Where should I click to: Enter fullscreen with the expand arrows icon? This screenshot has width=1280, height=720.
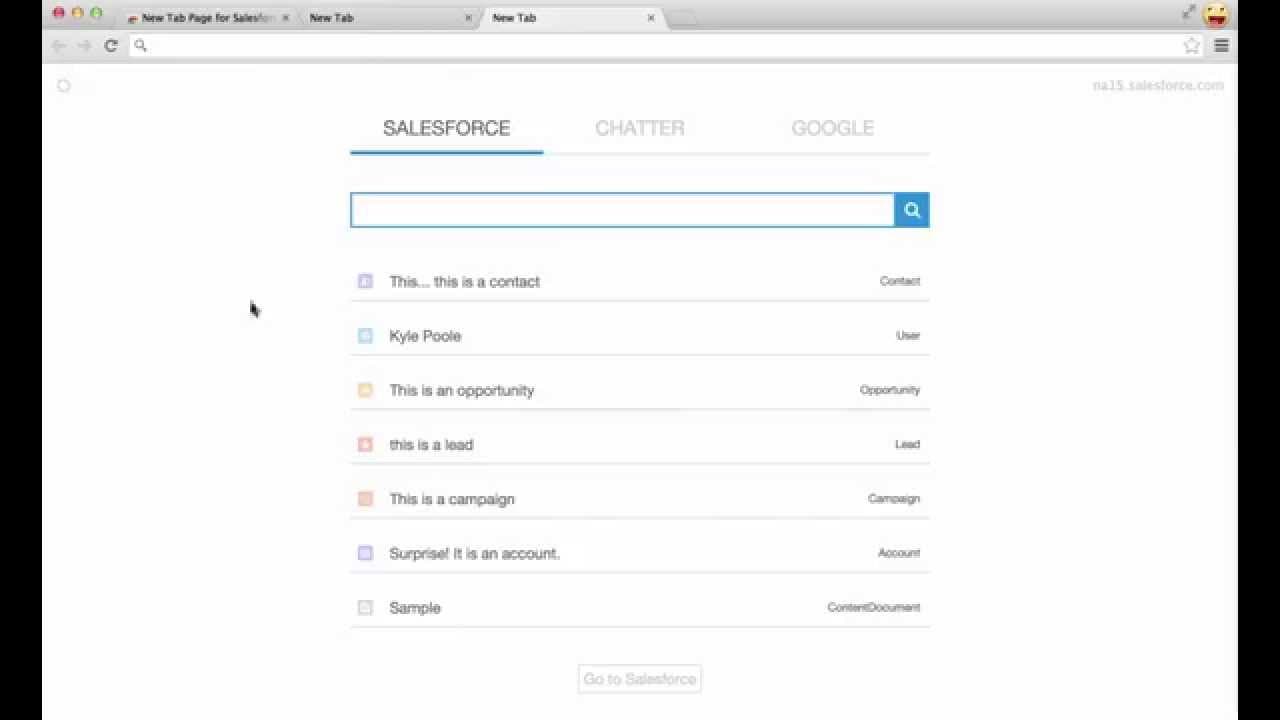tap(1188, 12)
